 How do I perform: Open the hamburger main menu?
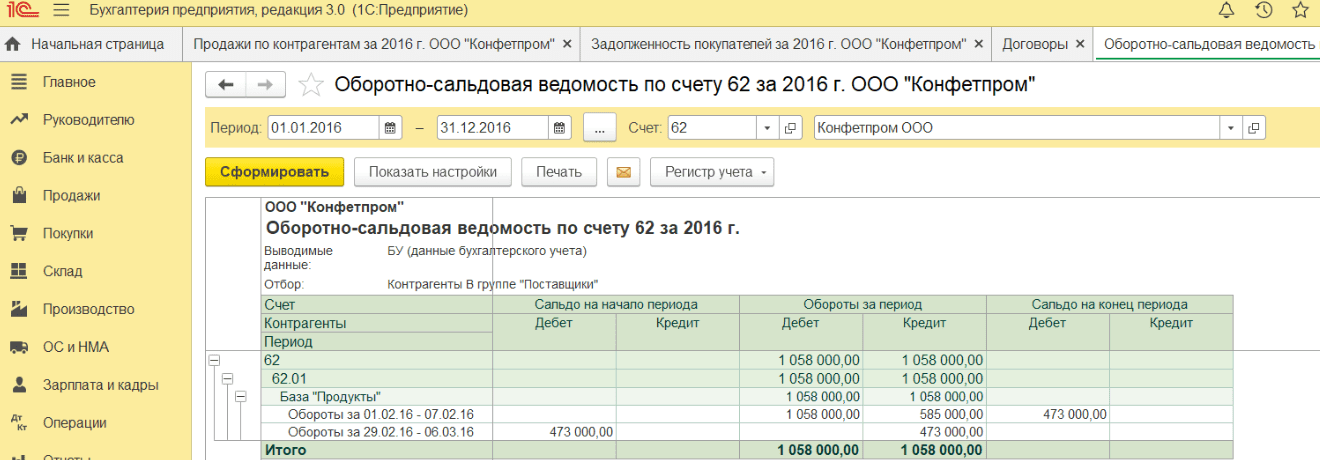61,11
